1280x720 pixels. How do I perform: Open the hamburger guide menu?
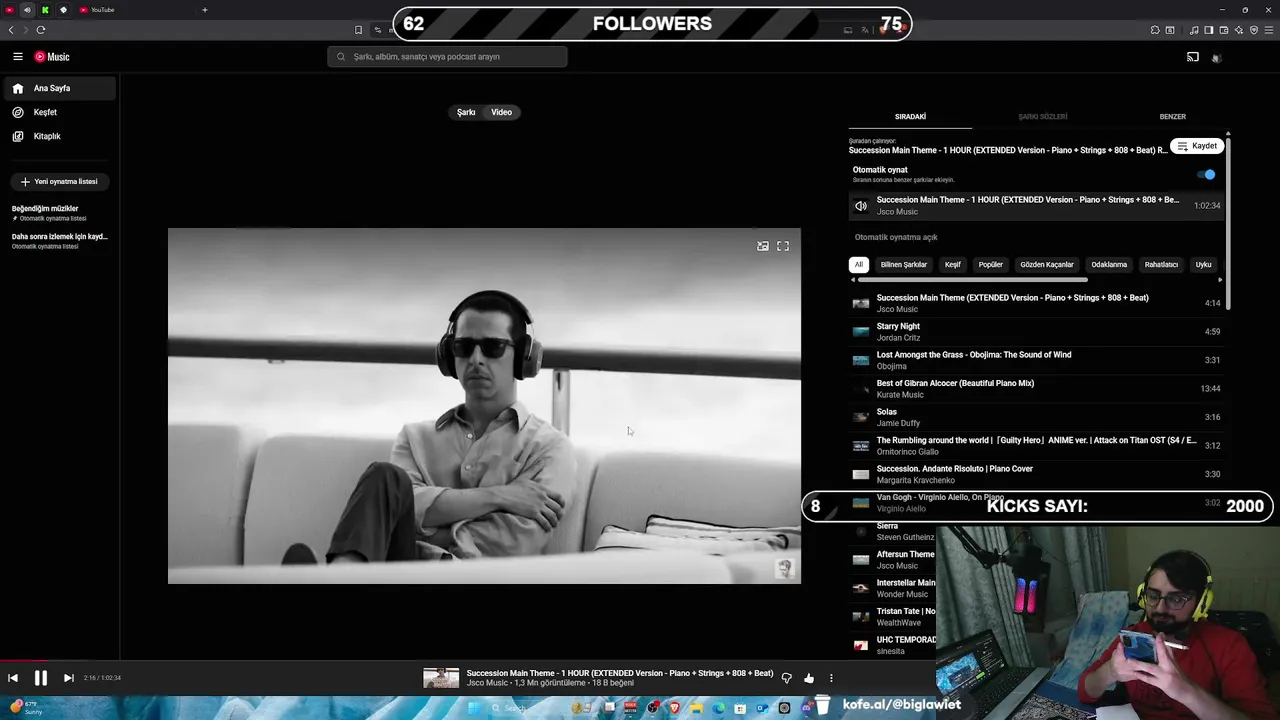pos(18,57)
